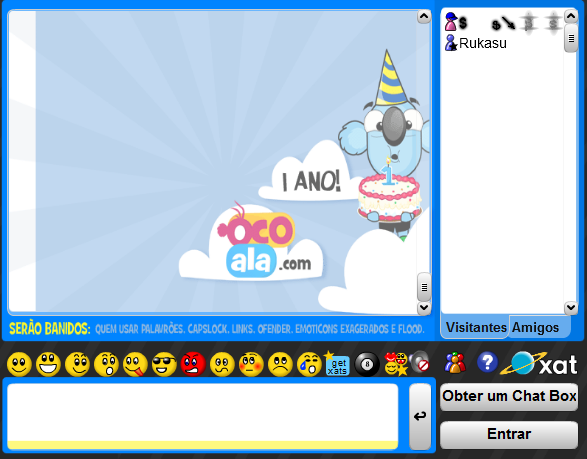Insert the red angry emoticon
This screenshot has width=587, height=459.
pos(193,364)
